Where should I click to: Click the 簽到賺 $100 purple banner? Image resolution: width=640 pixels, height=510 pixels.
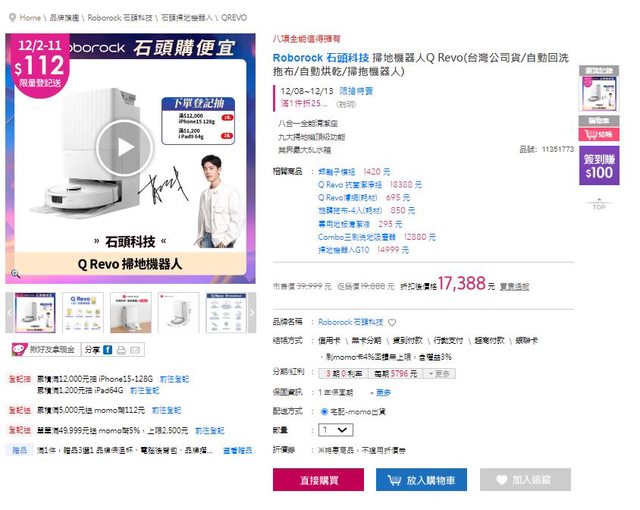click(599, 166)
